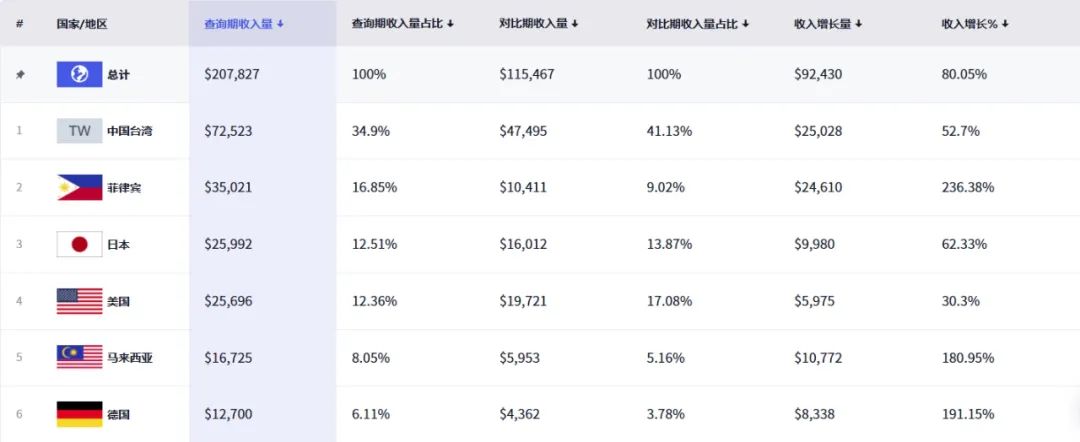Click the Germany flag icon
This screenshot has height=442, width=1080.
point(79,414)
